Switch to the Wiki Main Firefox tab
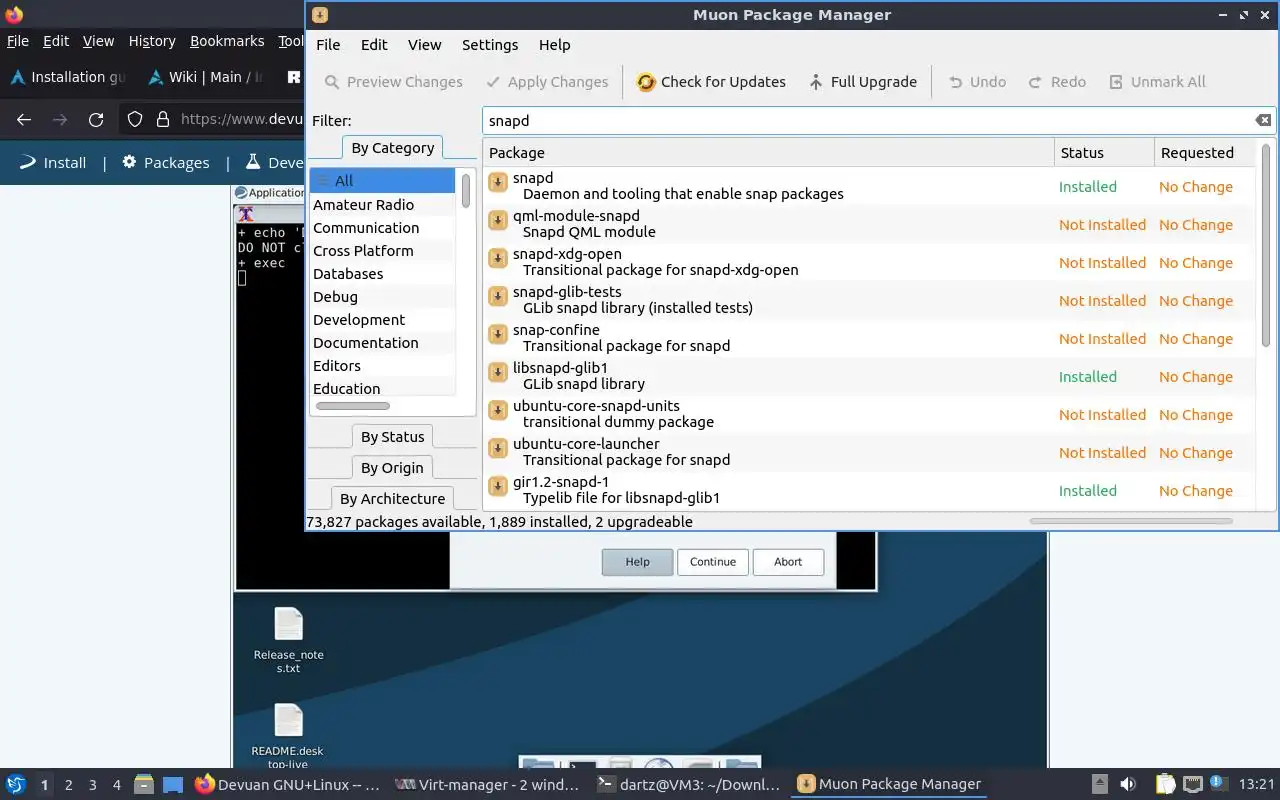The width and height of the screenshot is (1280, 800). 206,77
